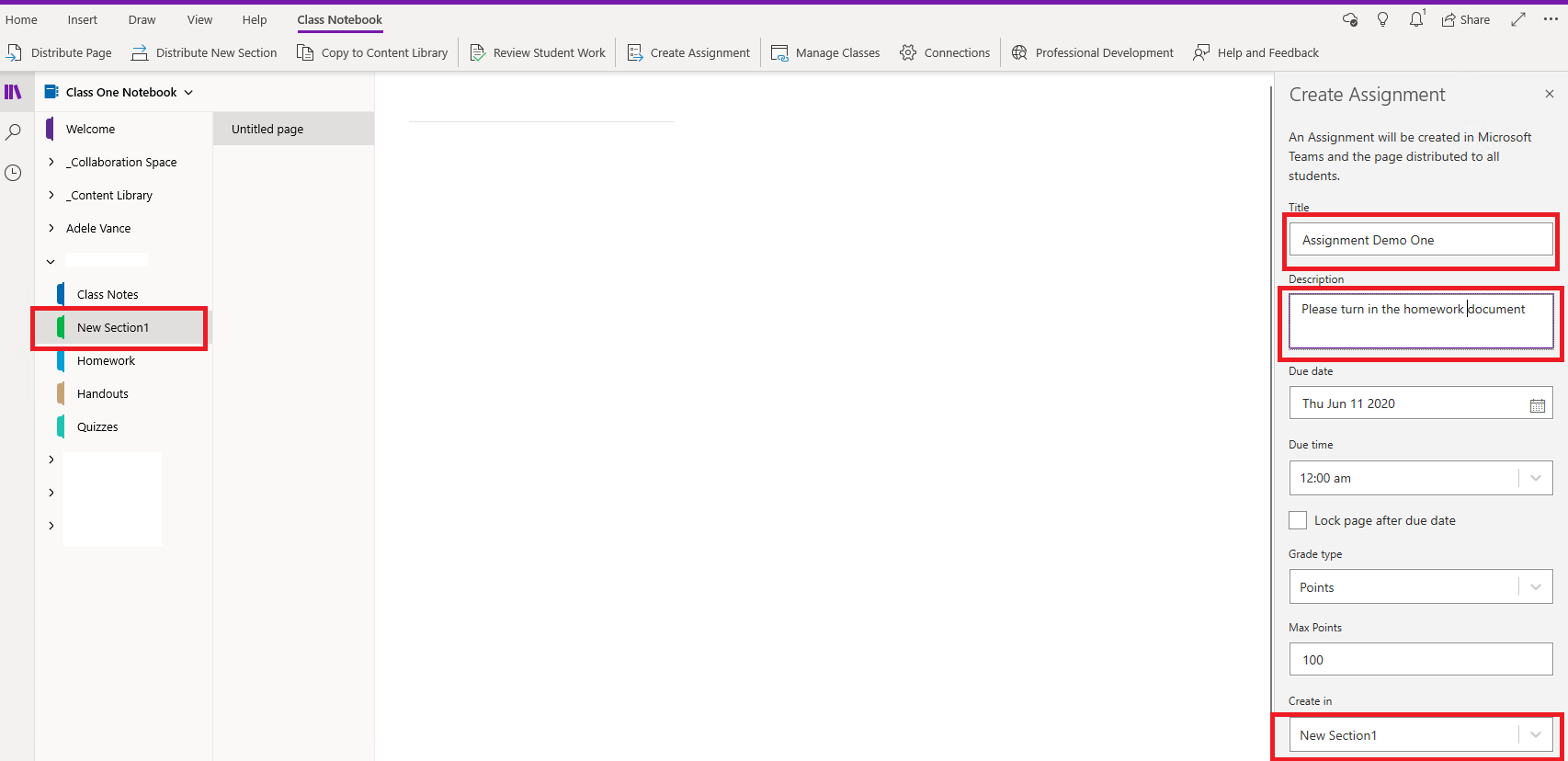Select the Untitled page entry

point(293,129)
